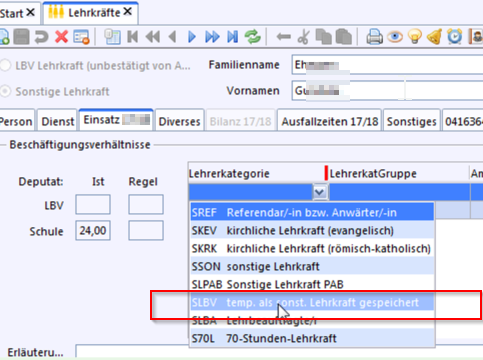Viewport: 483px width, 360px height.
Task: Select Sonstige Lehrkraft radio button
Action: point(5,91)
